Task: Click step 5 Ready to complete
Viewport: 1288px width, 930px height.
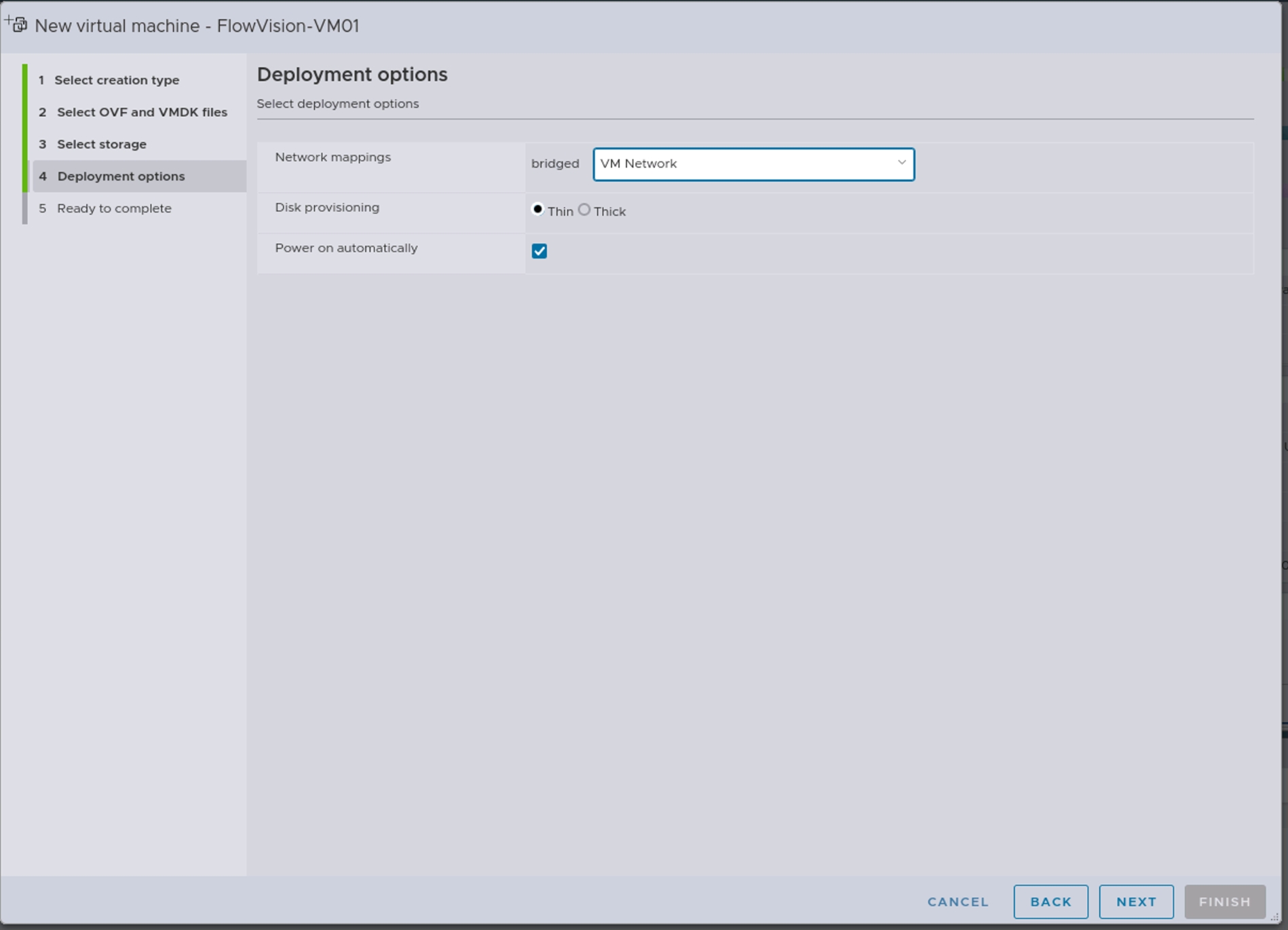Action: click(113, 208)
